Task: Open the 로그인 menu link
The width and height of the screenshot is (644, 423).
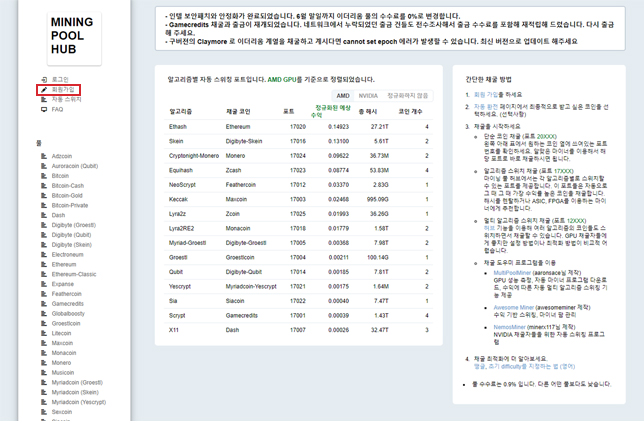Action: [60, 79]
